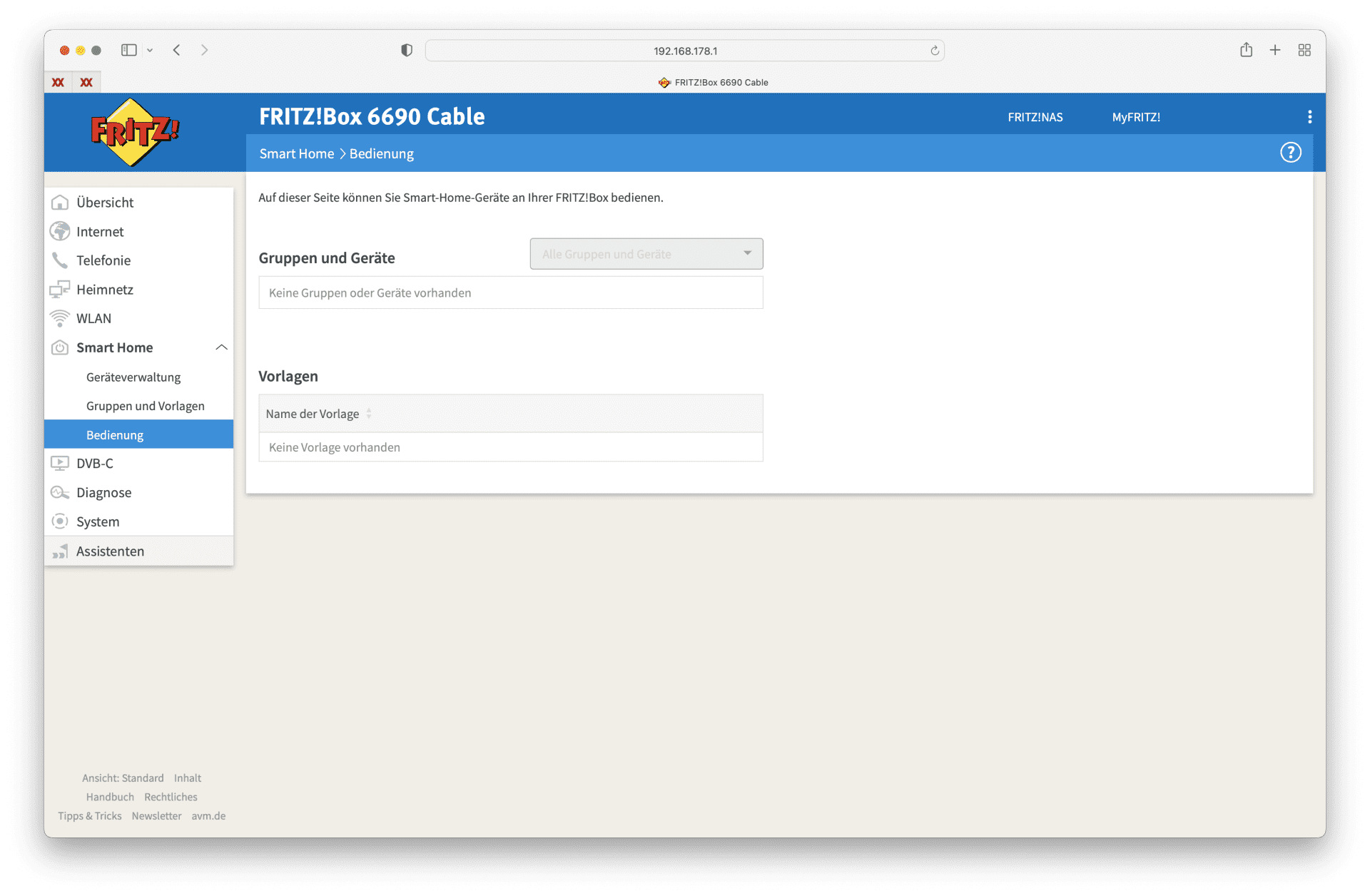
Task: Click the privacy shield icon
Action: click(x=407, y=50)
